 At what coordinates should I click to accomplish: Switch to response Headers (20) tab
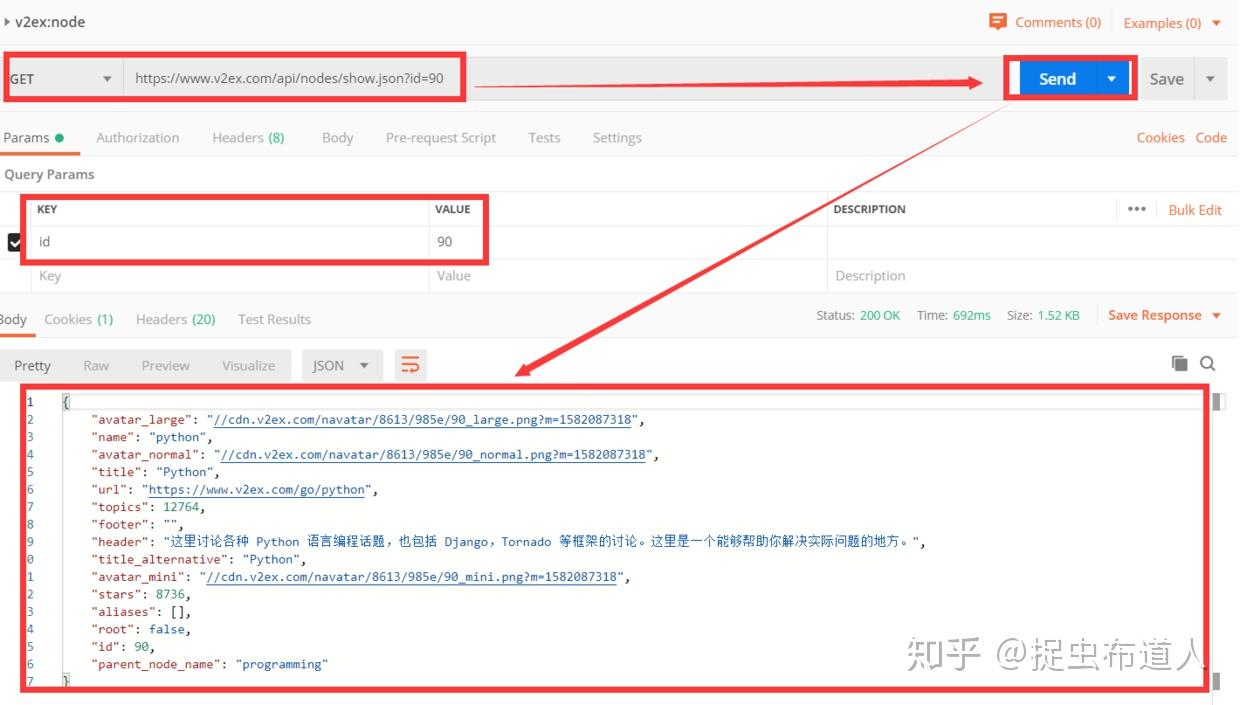tap(176, 319)
